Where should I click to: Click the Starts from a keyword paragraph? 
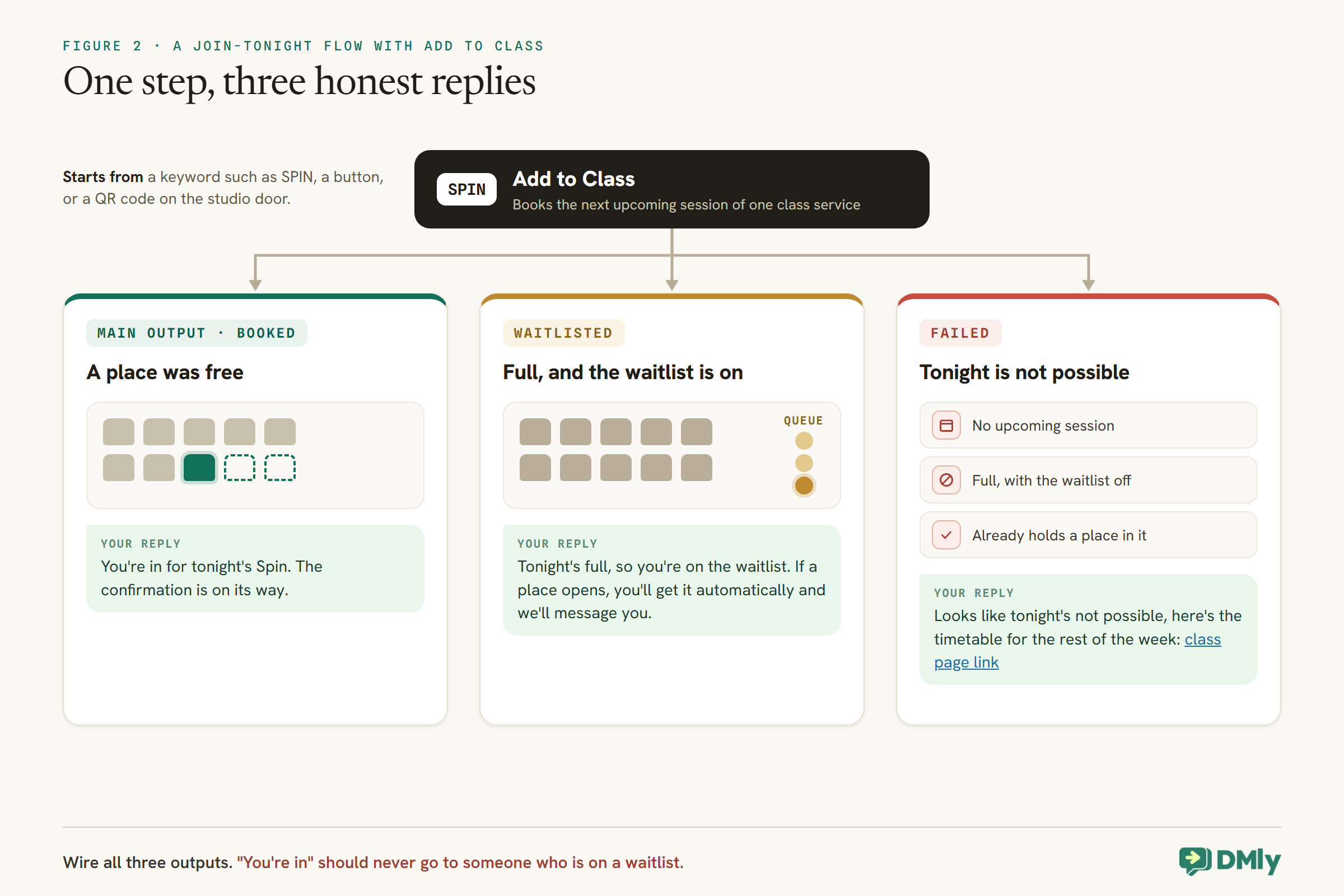coord(223,188)
